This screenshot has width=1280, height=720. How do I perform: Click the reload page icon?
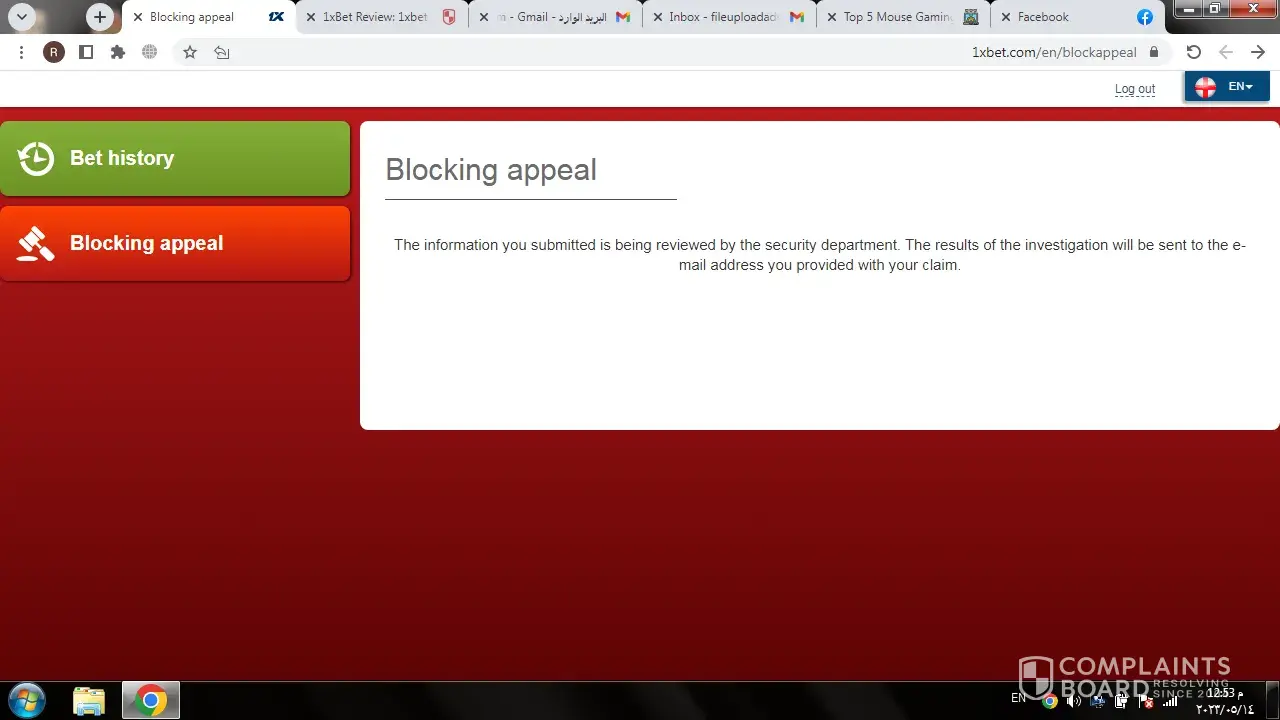1193,52
